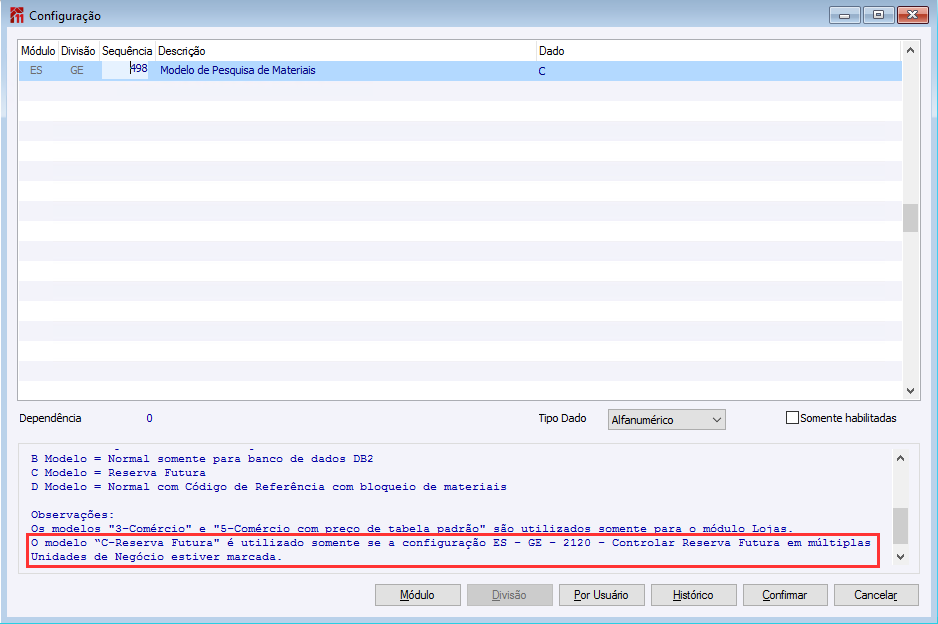
Task: Click the GE division cell
Action: point(77,70)
